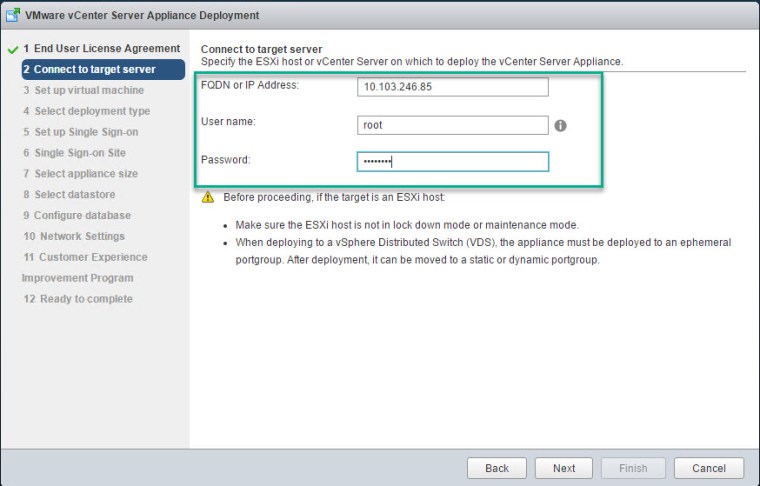Click the window title 'VMware vCenter Server Appliance Deployment'
760x486 pixels.
[142, 15]
